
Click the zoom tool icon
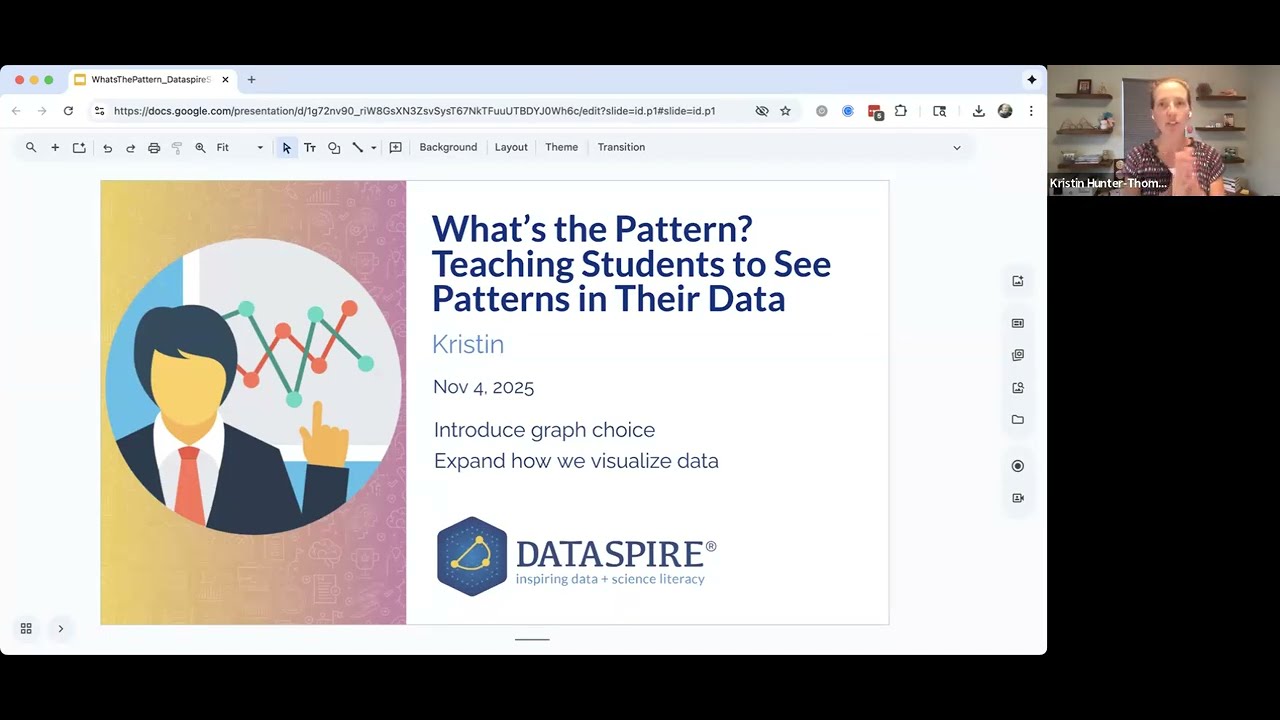pos(200,147)
